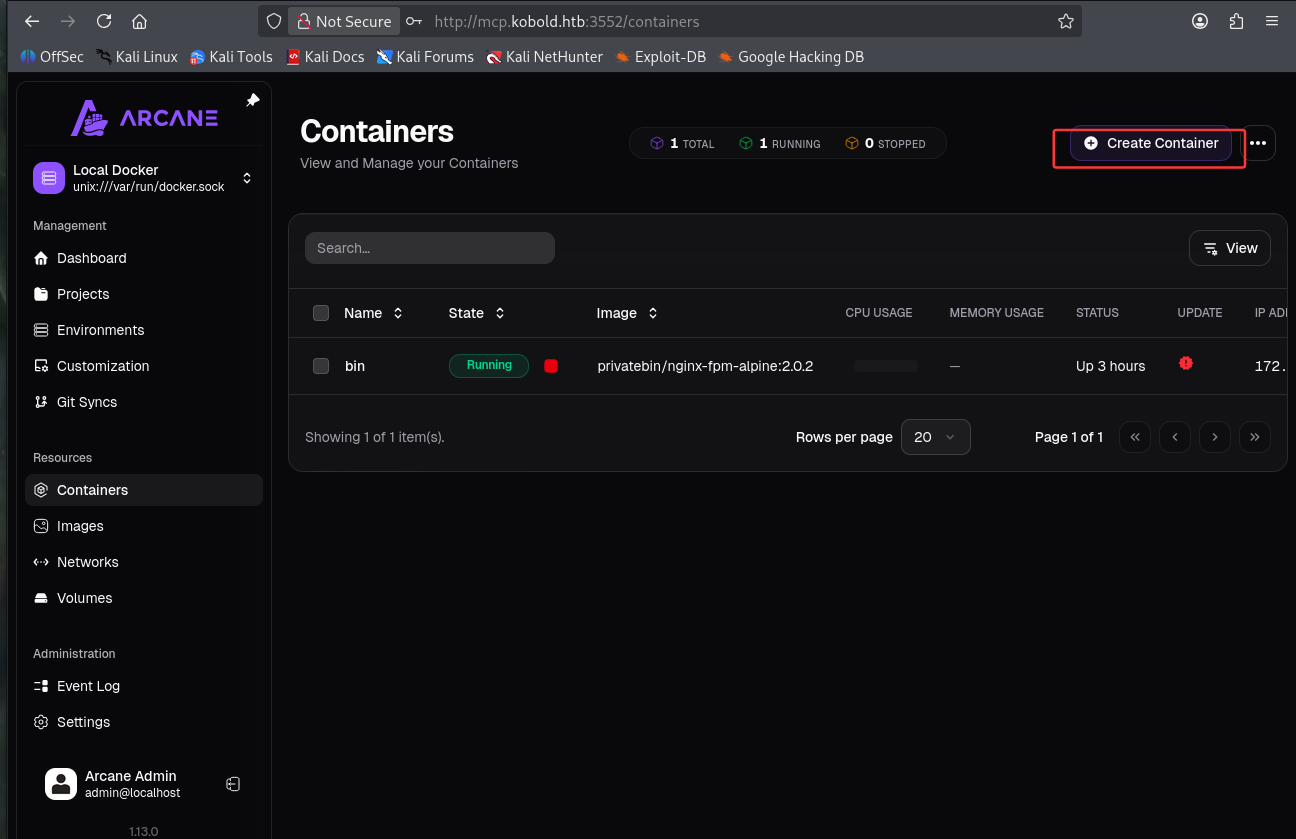Click the Arcane logo in sidebar
Screen dimensions: 1296x839
[144, 117]
